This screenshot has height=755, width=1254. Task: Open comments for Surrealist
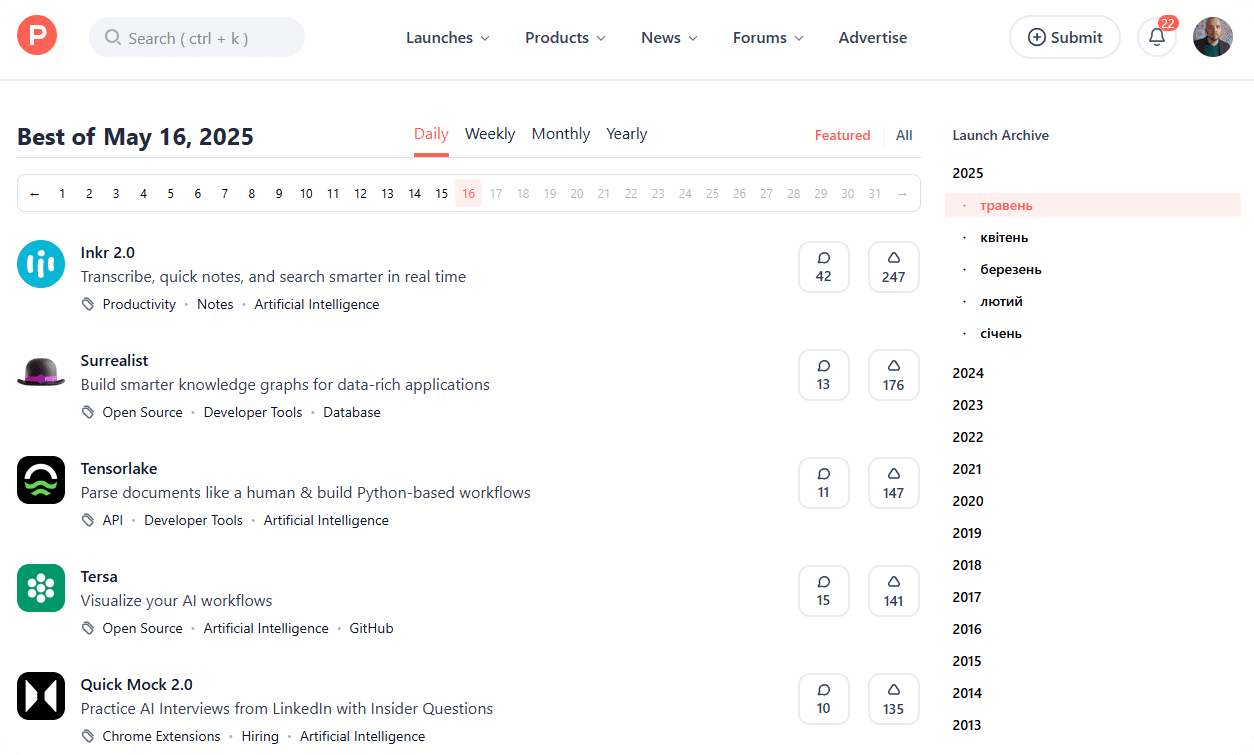(x=823, y=375)
